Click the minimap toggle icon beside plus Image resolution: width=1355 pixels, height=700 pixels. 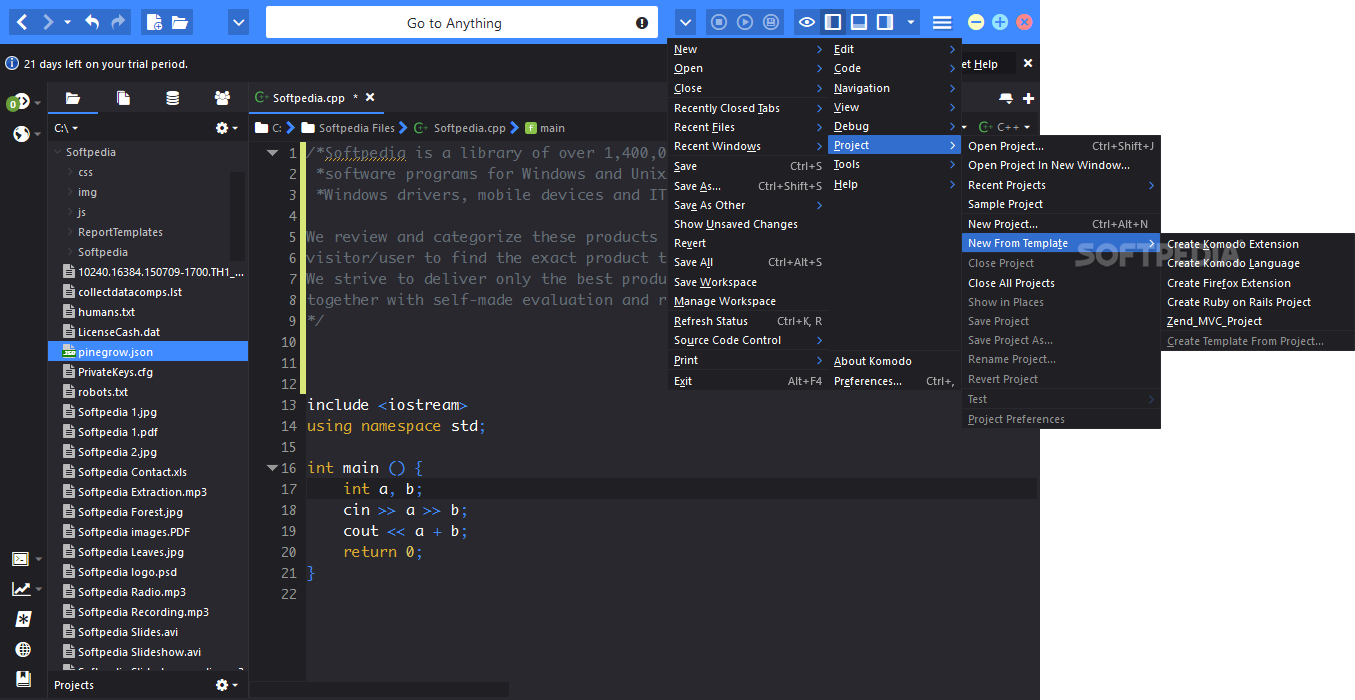click(x=1006, y=98)
